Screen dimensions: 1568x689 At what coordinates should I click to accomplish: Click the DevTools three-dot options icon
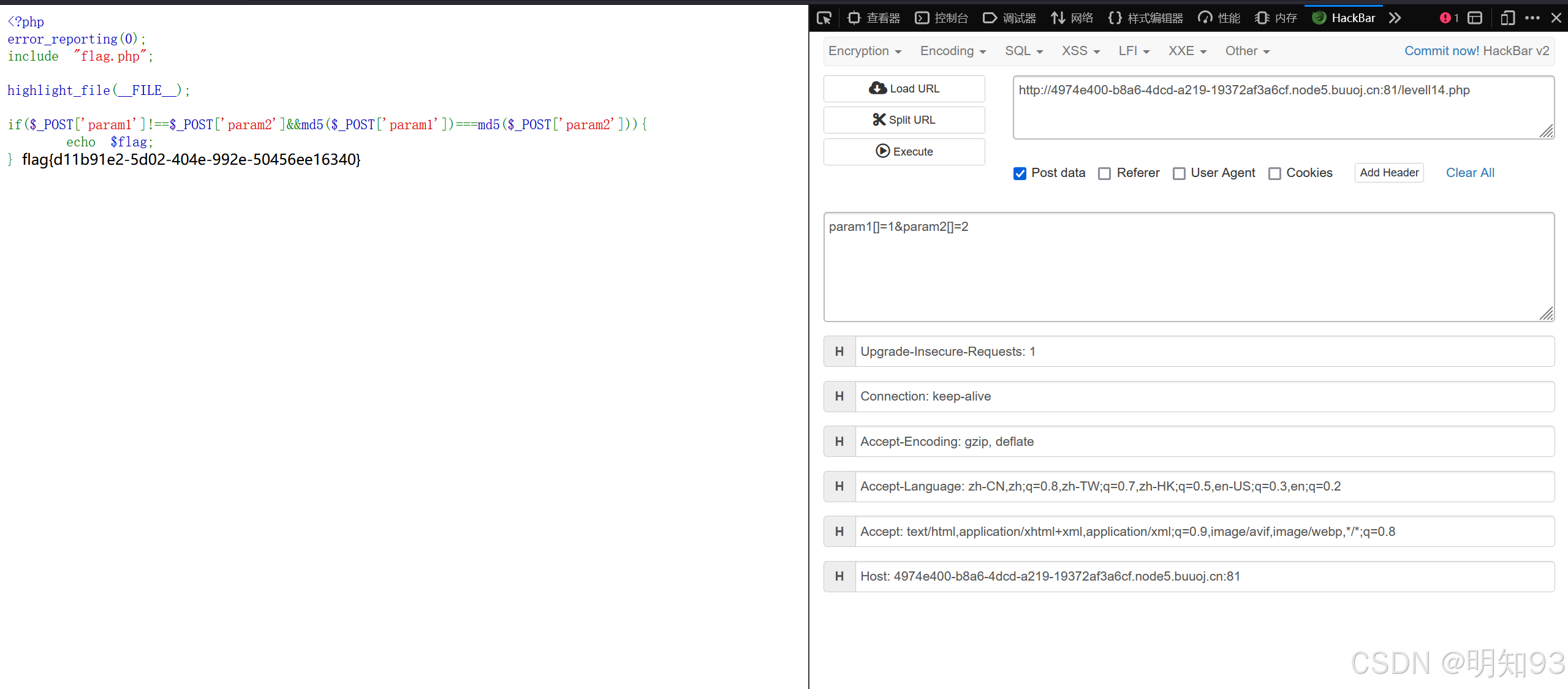[x=1532, y=18]
